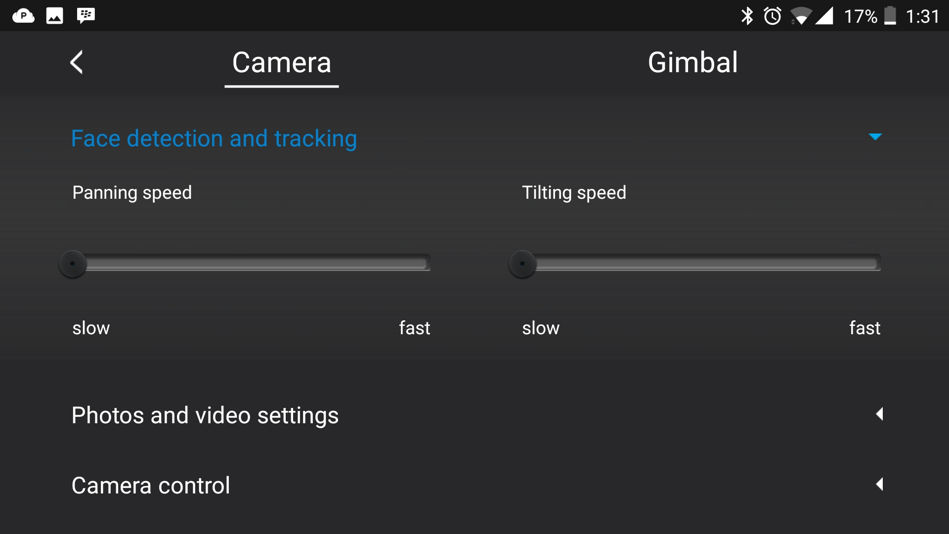
Task: Open the BBM message notification icon
Action: tap(86, 16)
